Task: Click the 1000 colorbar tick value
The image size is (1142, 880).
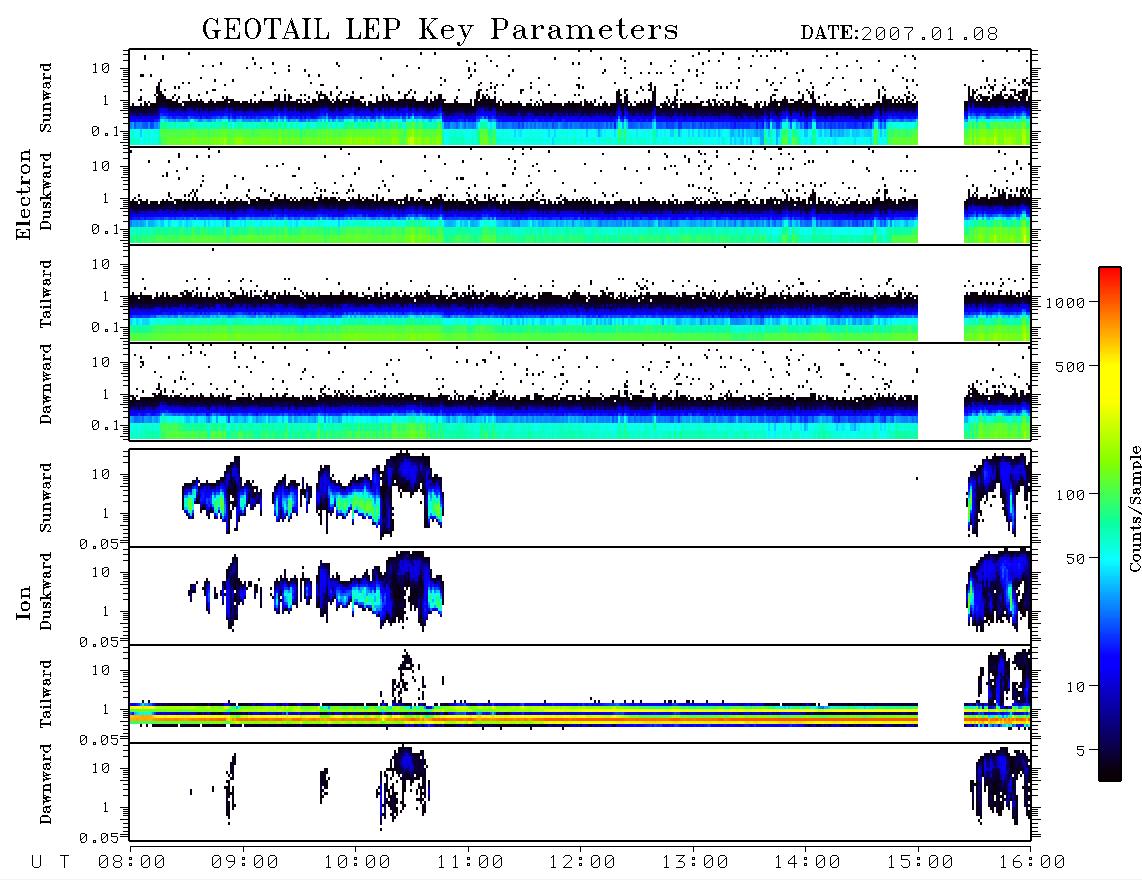Action: point(1065,302)
